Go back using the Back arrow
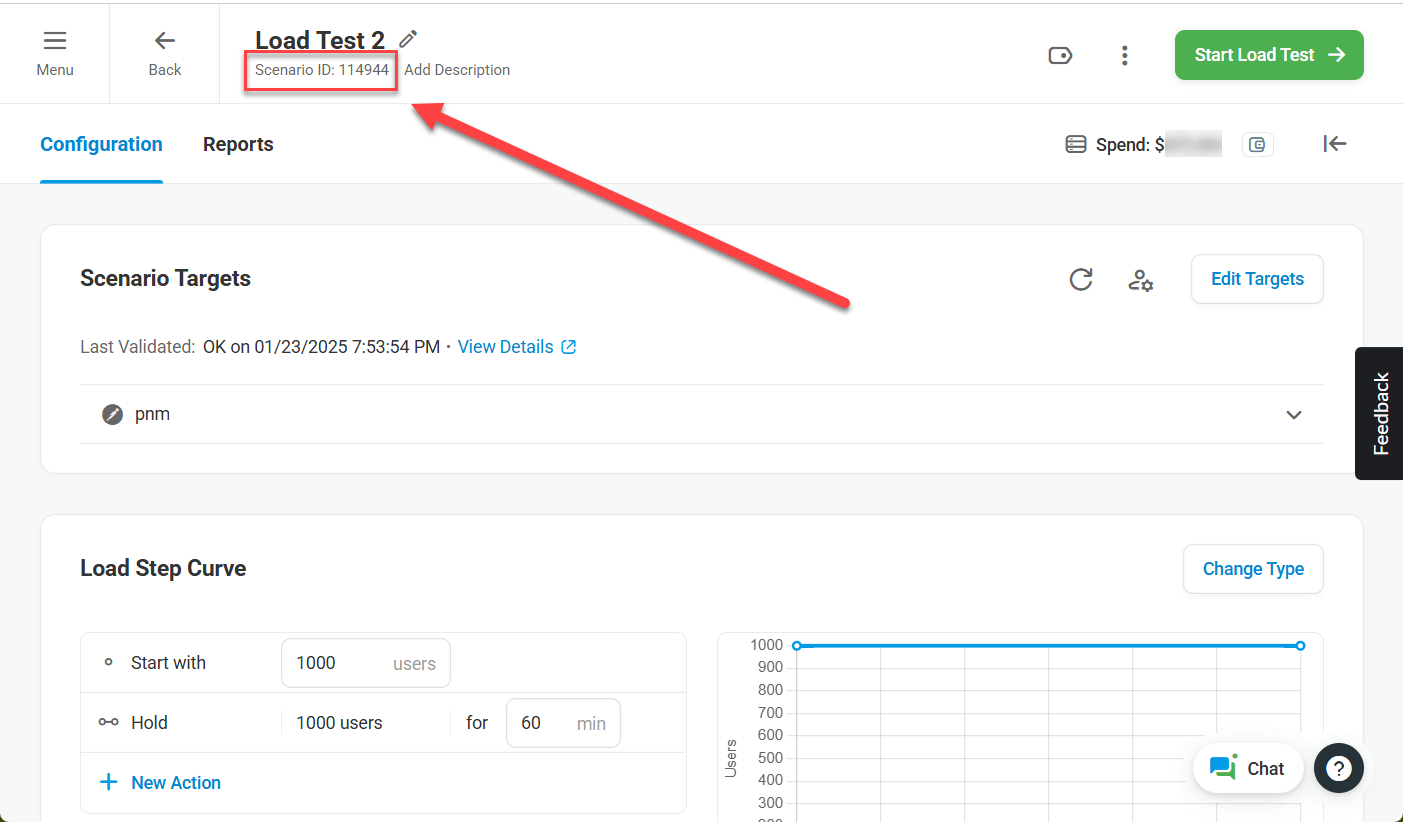This screenshot has height=822, width=1403. tap(165, 53)
